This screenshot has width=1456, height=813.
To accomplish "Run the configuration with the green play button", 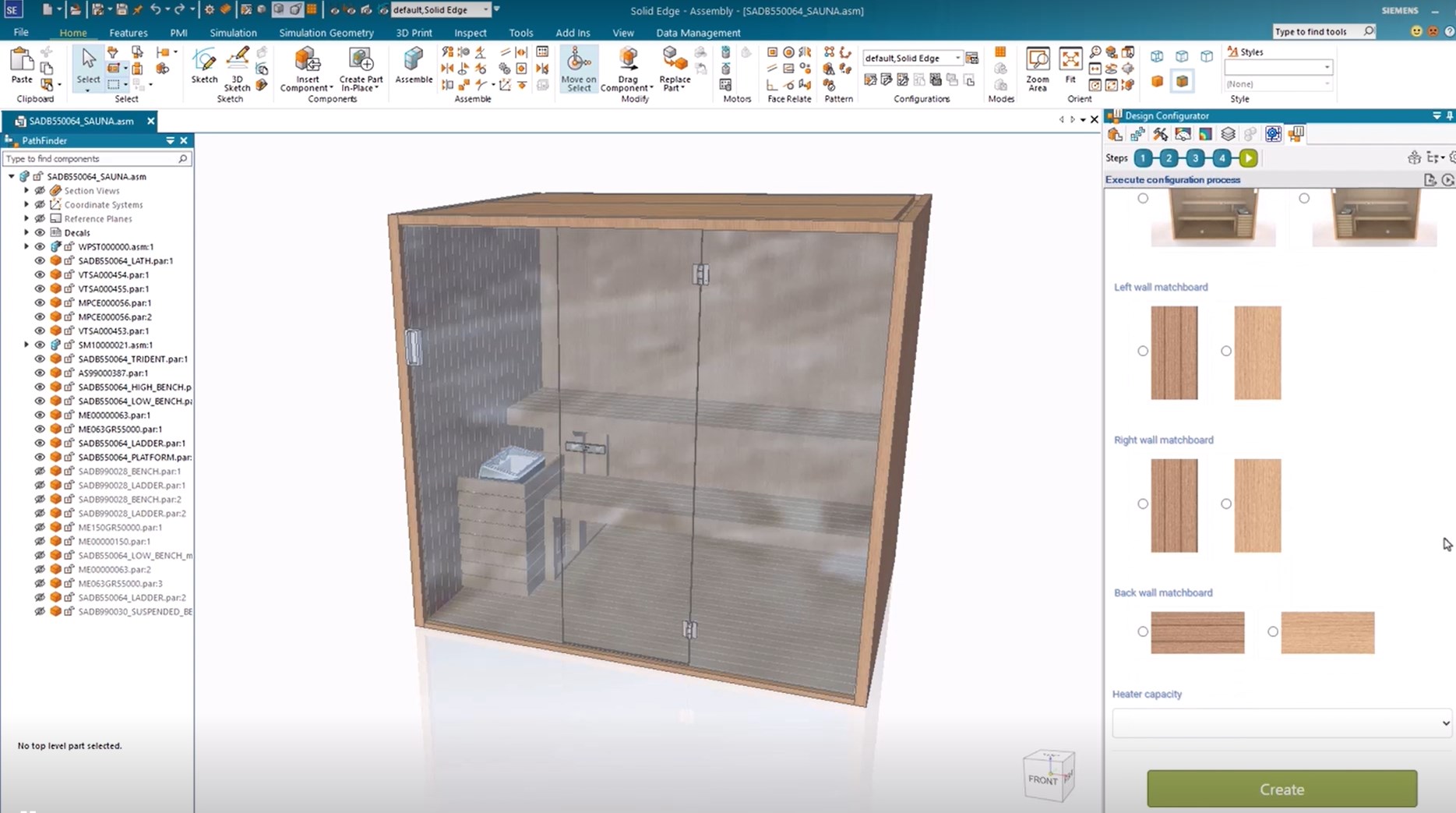I will [1248, 157].
